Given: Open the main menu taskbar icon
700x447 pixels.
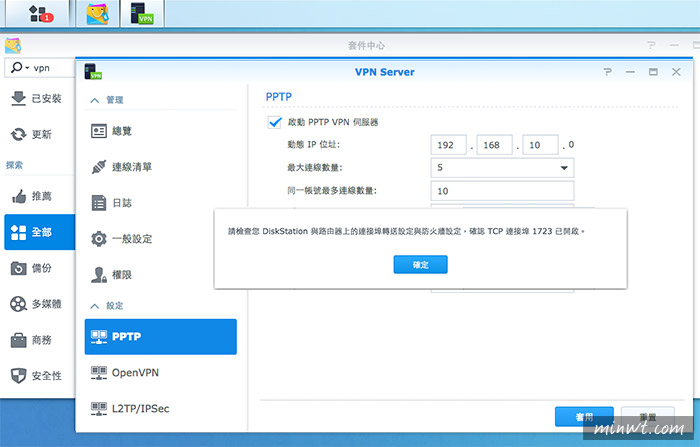Looking at the screenshot, I should point(39,13).
